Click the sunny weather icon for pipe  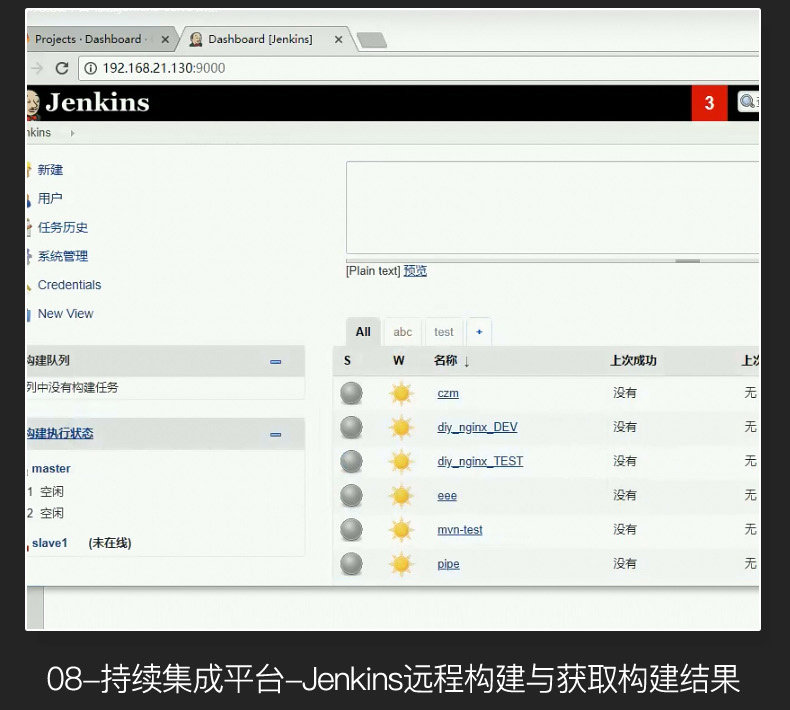(401, 564)
